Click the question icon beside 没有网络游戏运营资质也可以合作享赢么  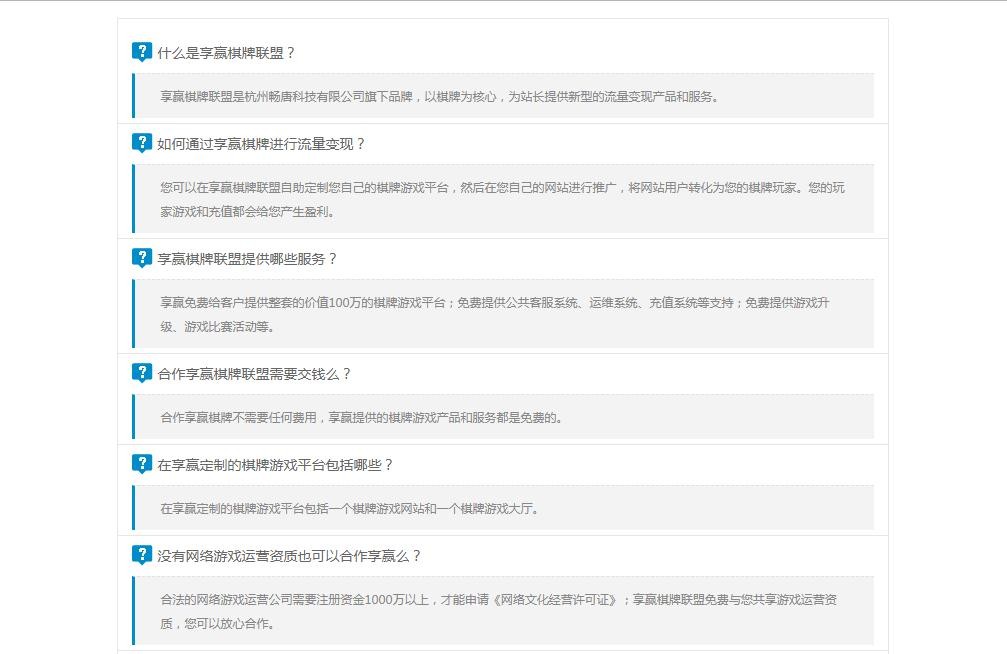(x=142, y=556)
